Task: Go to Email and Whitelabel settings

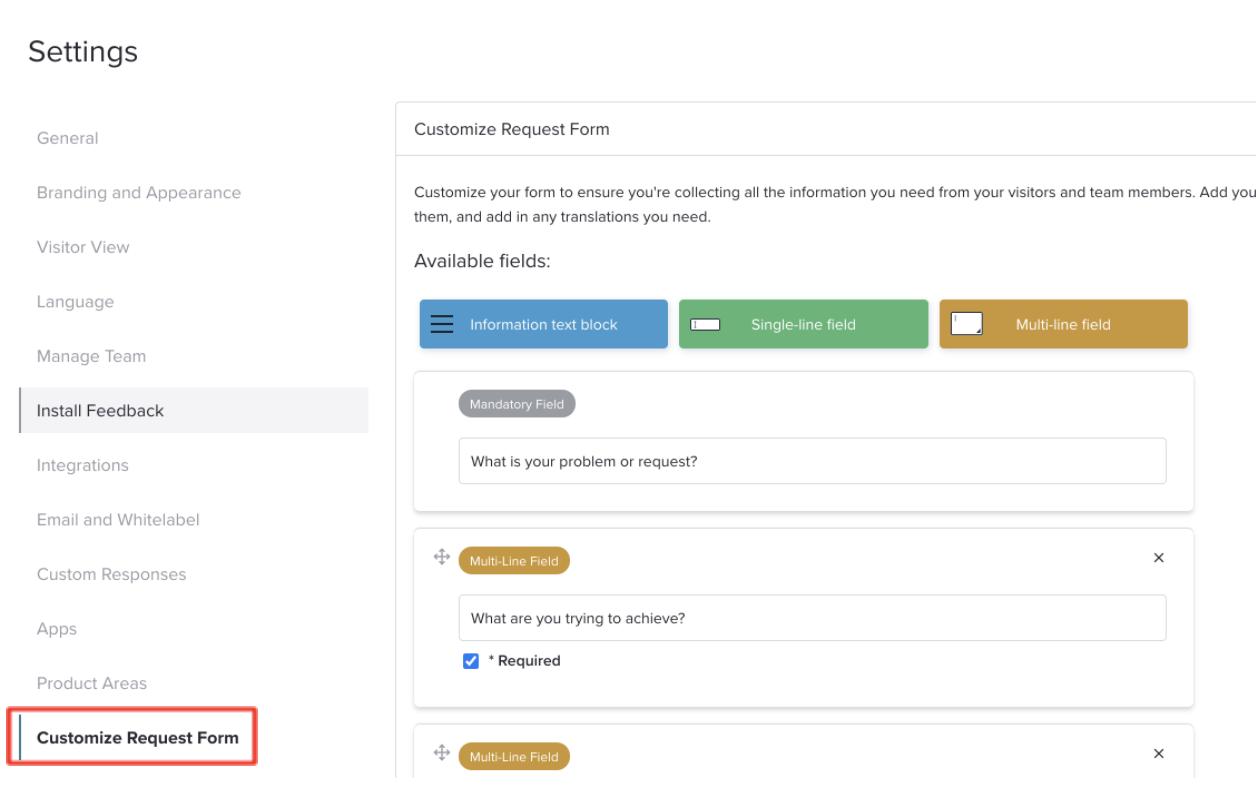Action: click(x=118, y=520)
